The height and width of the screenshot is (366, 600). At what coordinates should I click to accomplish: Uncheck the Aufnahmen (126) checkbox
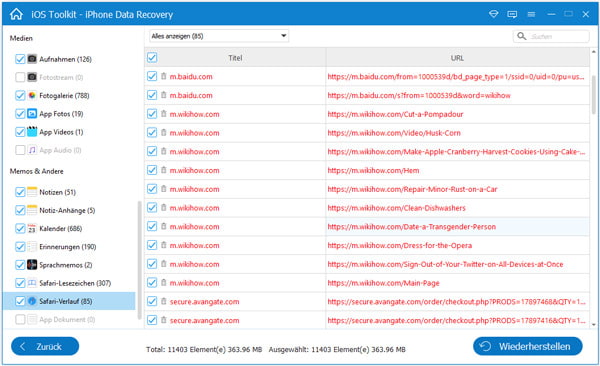click(20, 59)
